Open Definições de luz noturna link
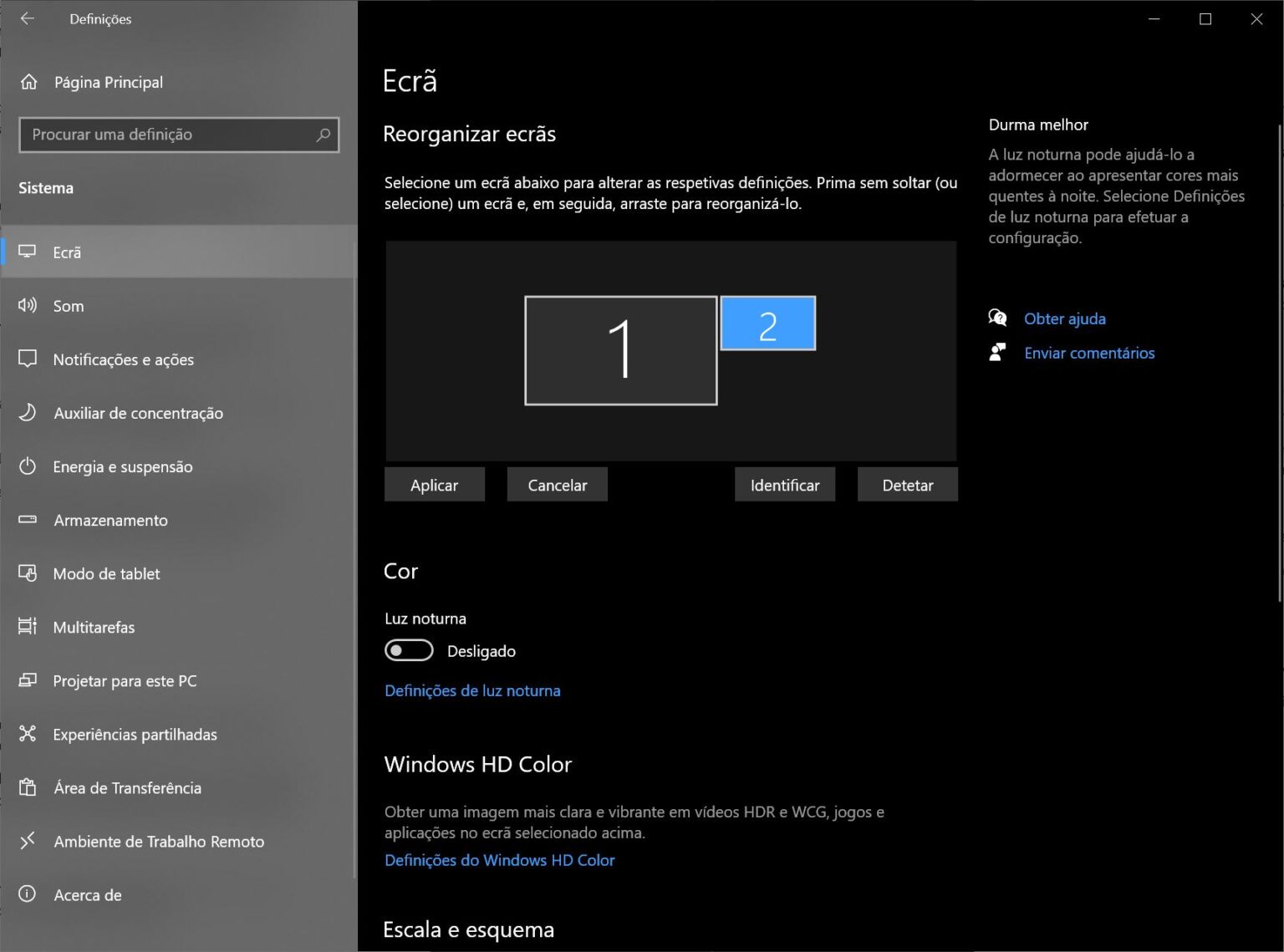 [x=472, y=690]
